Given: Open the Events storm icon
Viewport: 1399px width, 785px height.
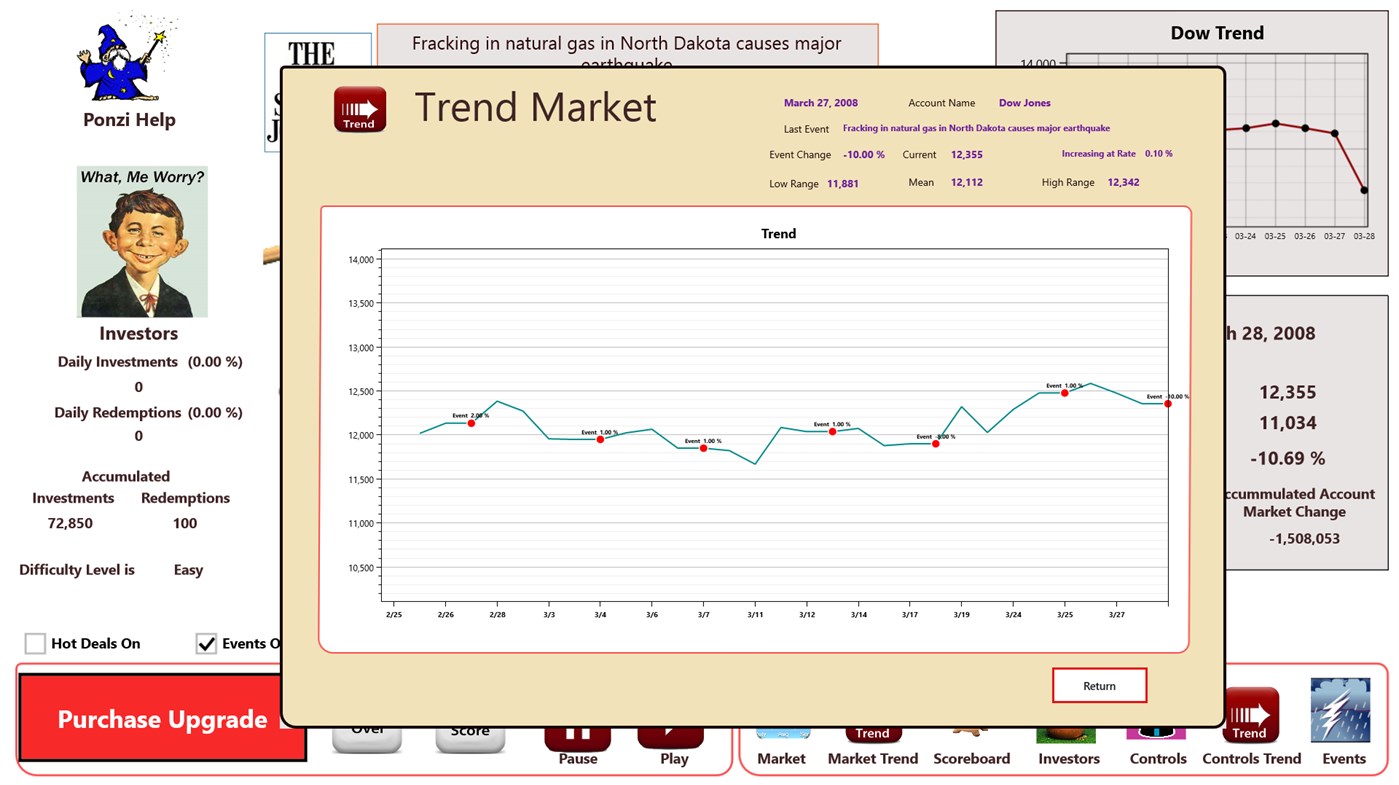Looking at the screenshot, I should click(x=1341, y=711).
